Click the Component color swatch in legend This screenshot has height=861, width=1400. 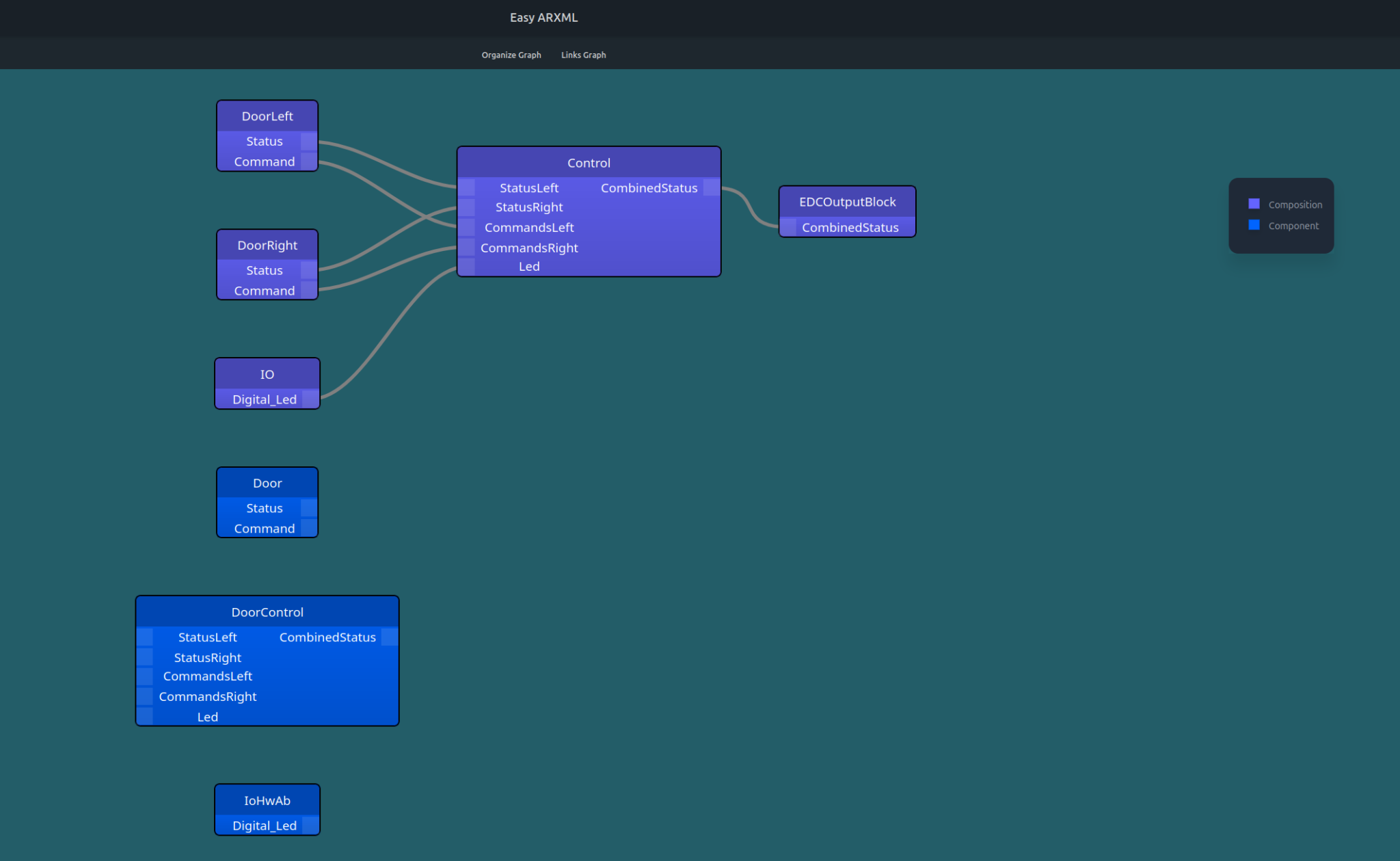[x=1253, y=224]
